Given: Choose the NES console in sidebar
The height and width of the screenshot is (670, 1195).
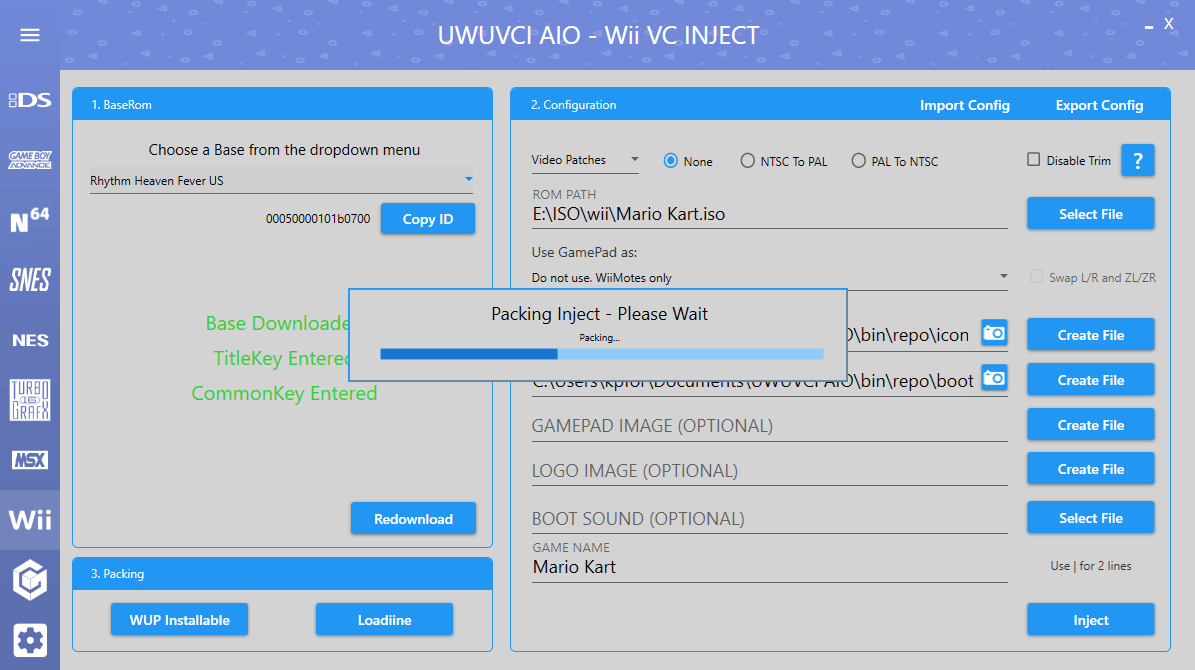Looking at the screenshot, I should (x=30, y=341).
